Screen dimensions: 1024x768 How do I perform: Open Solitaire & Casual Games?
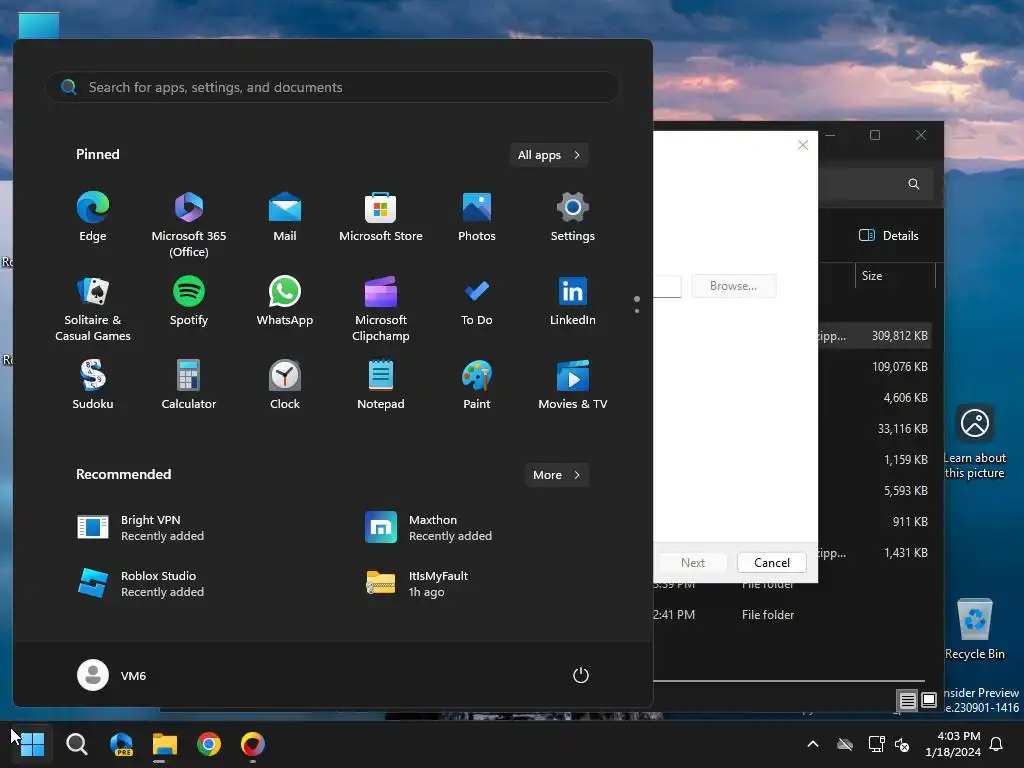[93, 308]
